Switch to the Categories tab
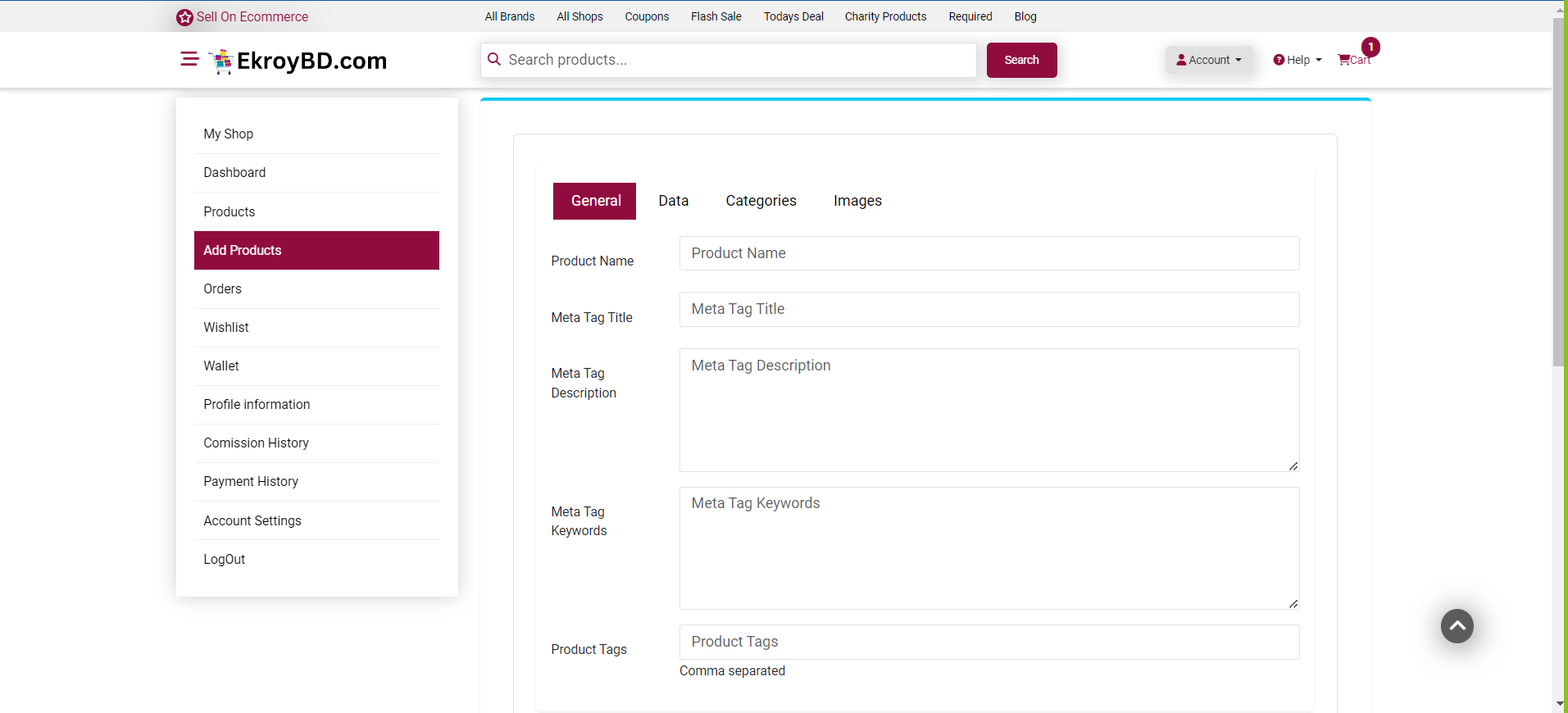 (x=761, y=201)
